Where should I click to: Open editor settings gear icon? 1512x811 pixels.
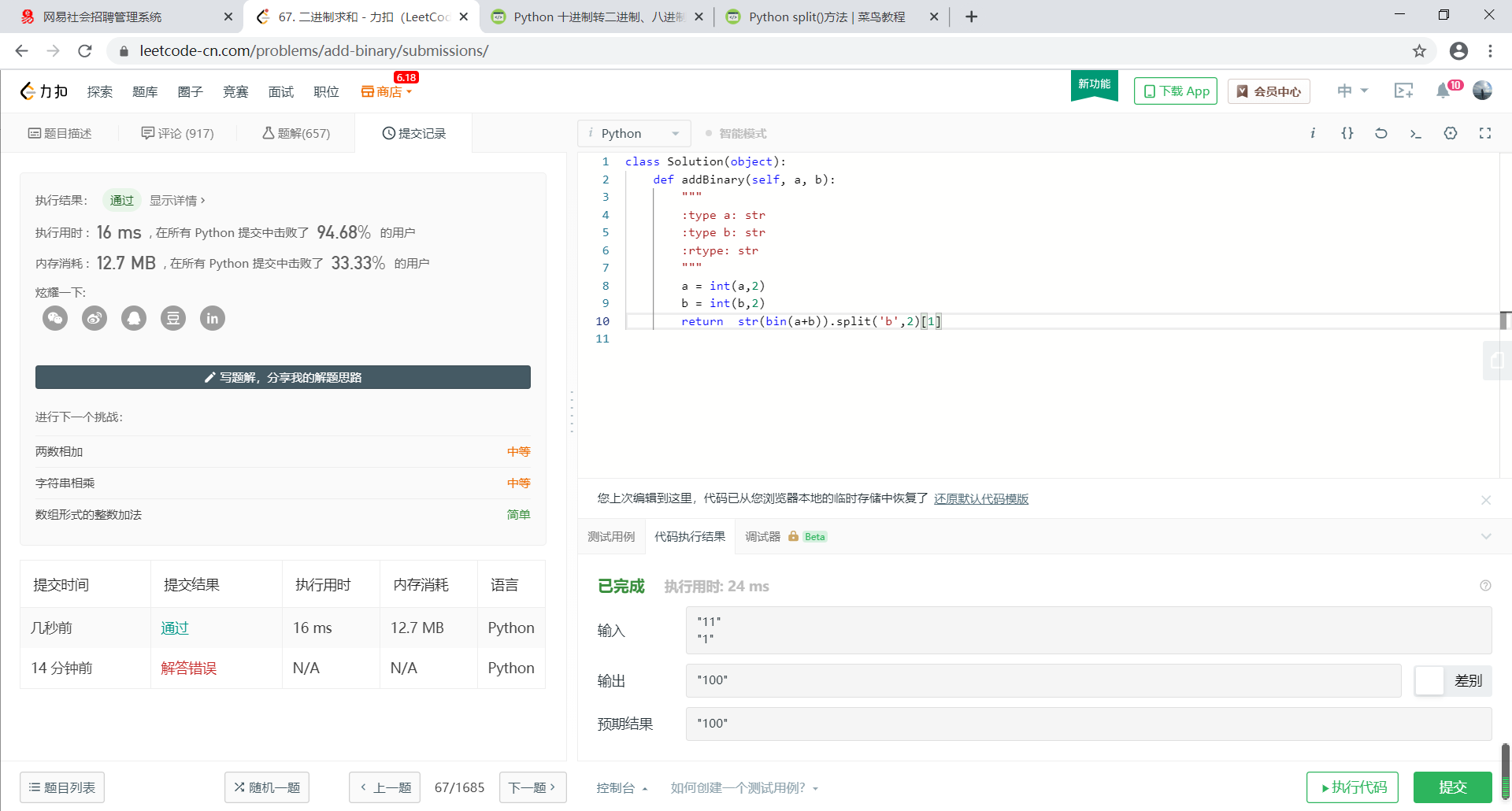pyautogui.click(x=1451, y=133)
